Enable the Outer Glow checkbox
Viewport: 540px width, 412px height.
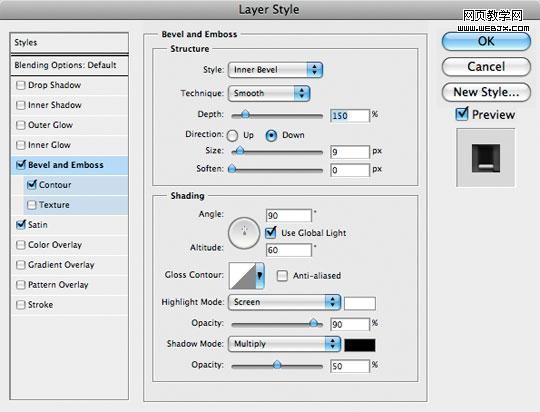coord(21,125)
